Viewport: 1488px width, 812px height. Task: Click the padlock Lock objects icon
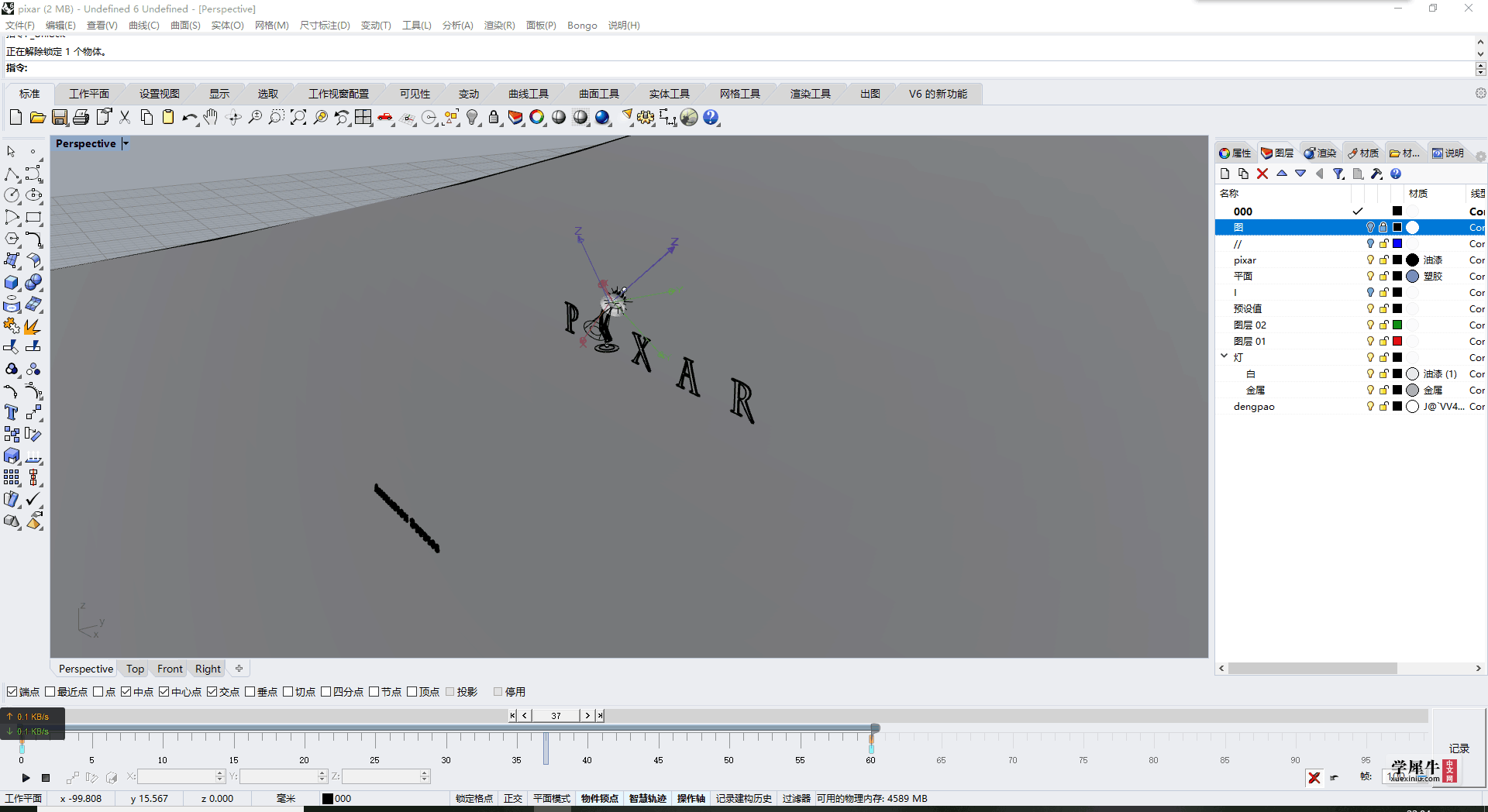point(494,117)
